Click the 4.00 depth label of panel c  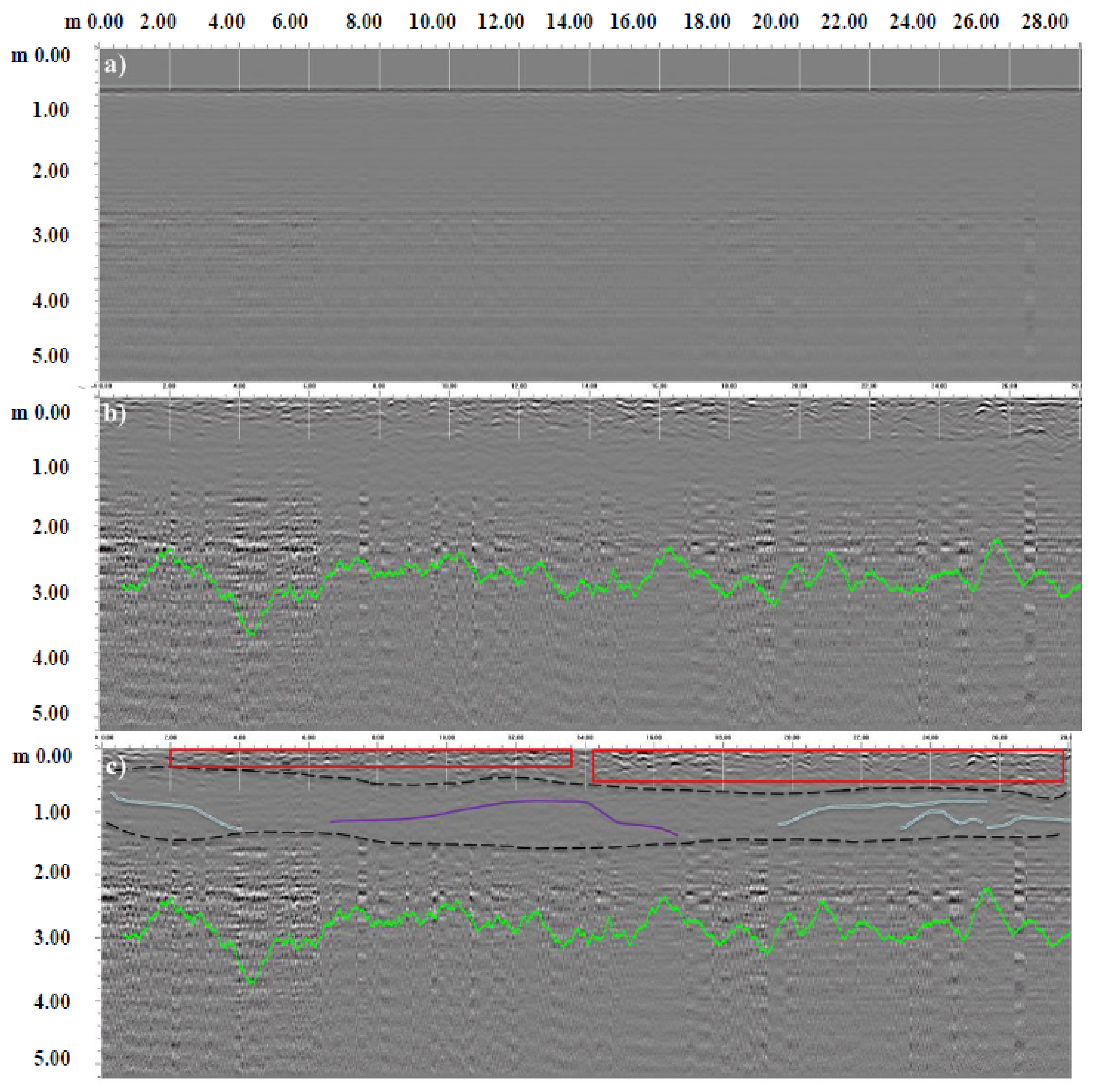point(52,1001)
